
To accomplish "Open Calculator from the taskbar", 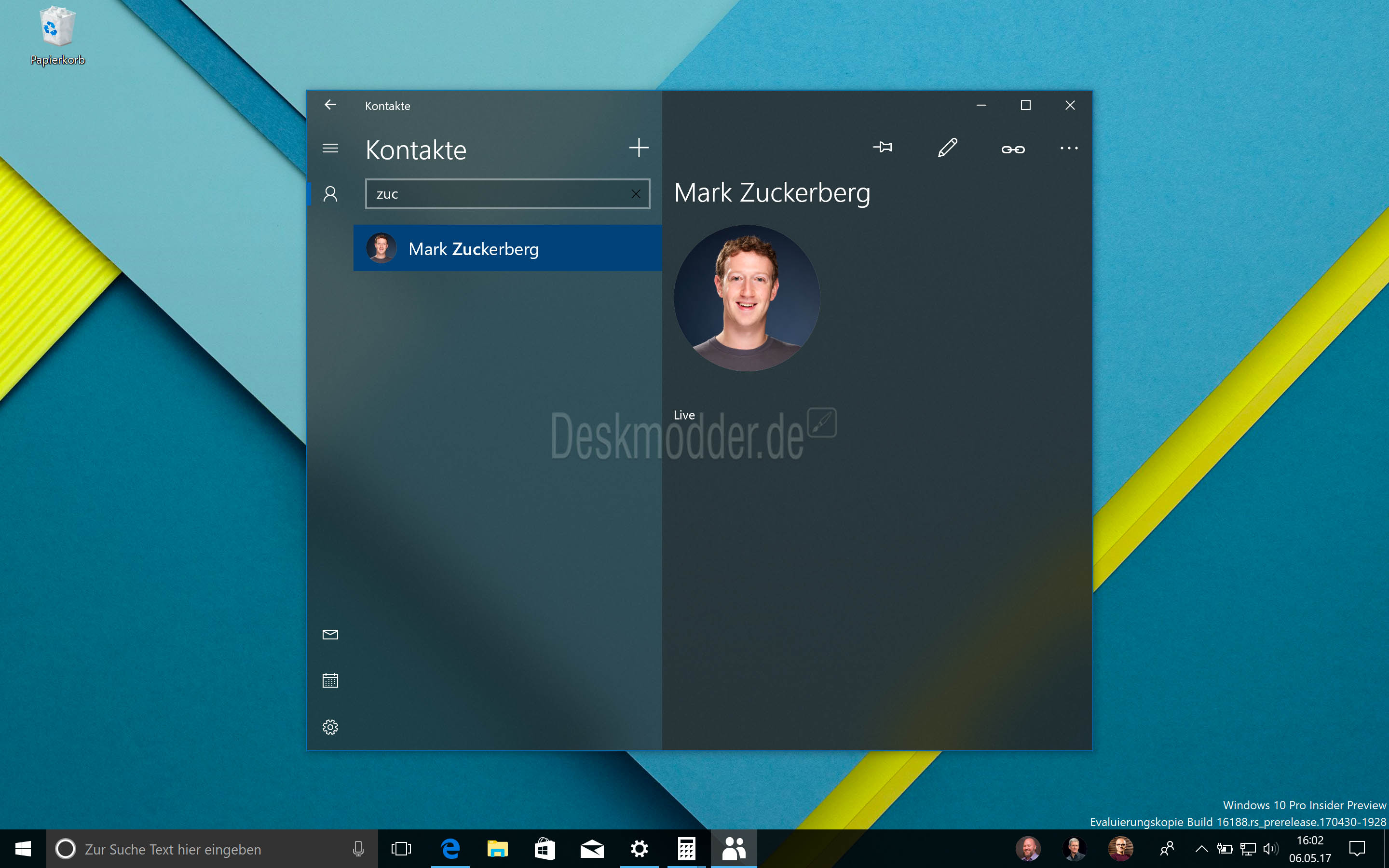I will coord(686,849).
